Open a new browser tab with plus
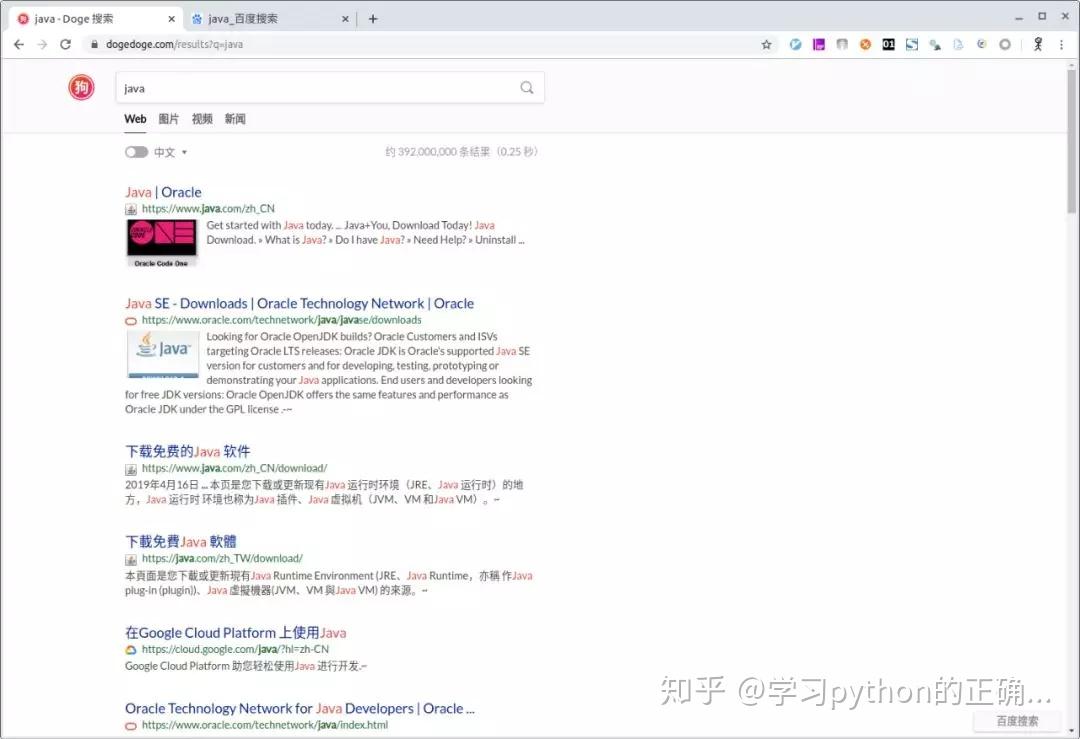1080x739 pixels. [x=373, y=19]
